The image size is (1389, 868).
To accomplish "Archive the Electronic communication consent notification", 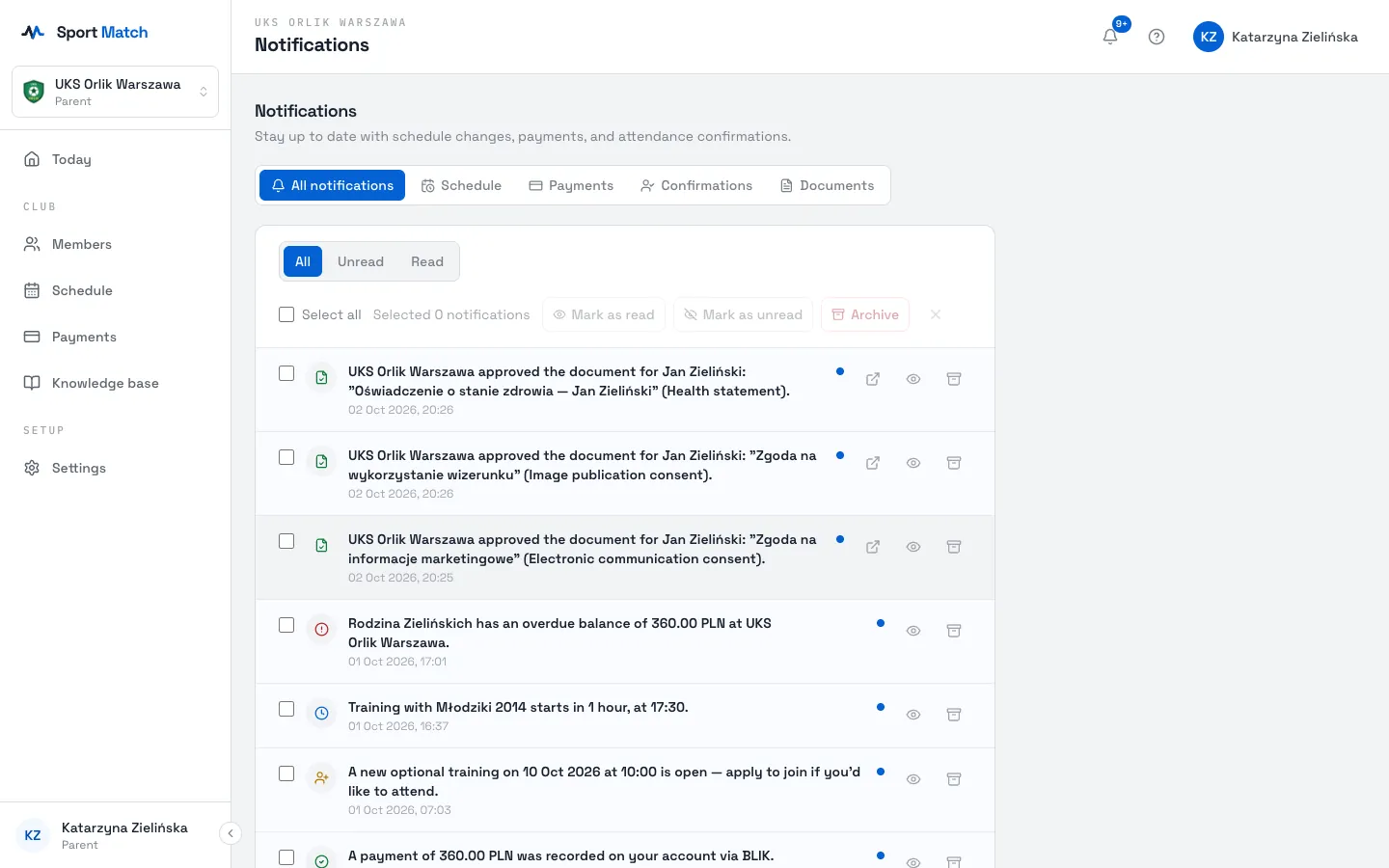I will click(954, 547).
